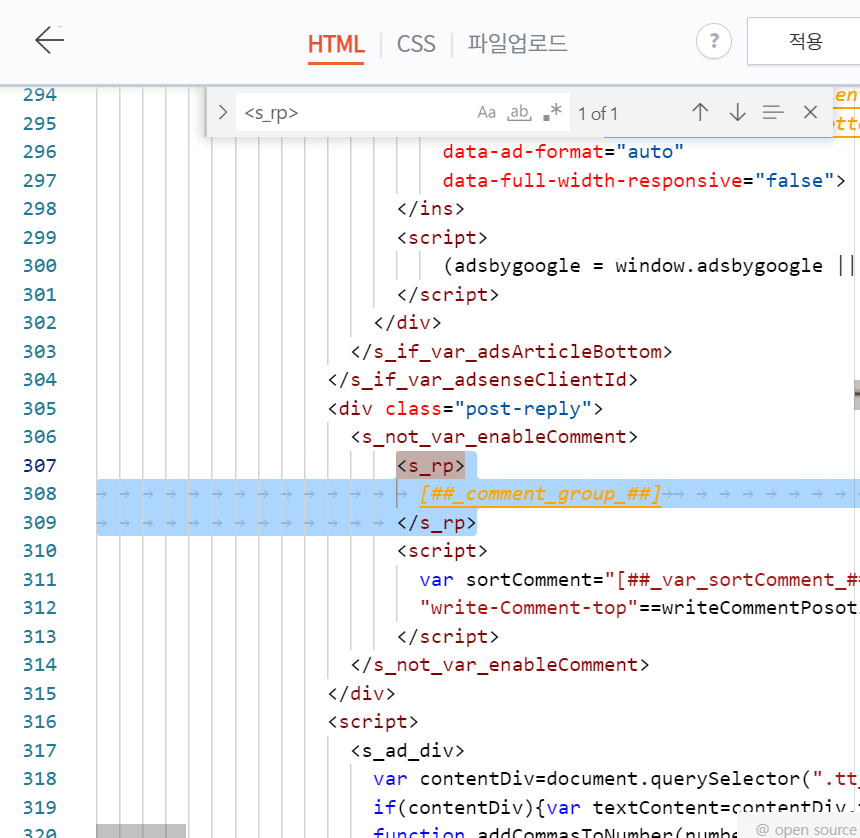860x838 pixels.
Task: Click the 적용 apply button
Action: (x=804, y=41)
